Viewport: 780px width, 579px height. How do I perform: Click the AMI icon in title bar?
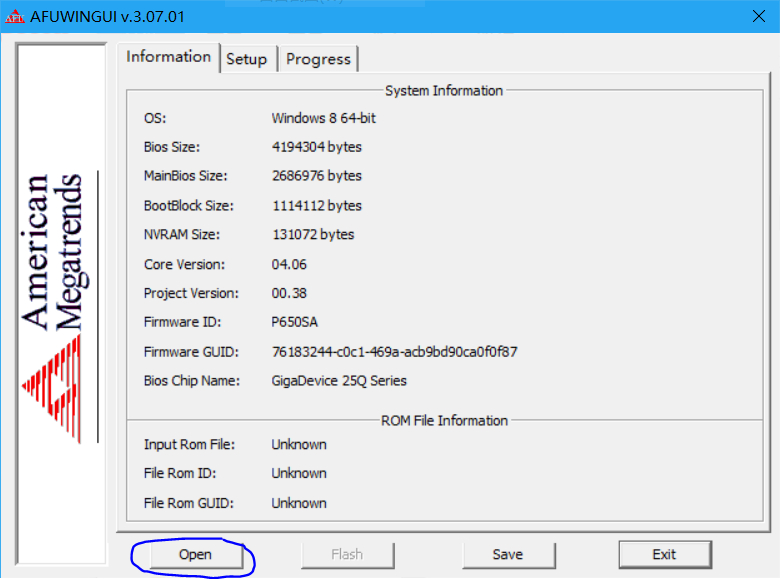tap(14, 17)
